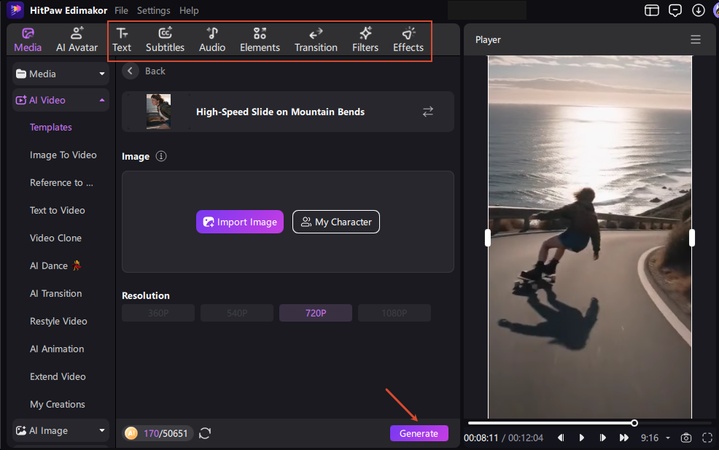719x450 pixels.
Task: Click the Back arrow button
Action: (130, 71)
